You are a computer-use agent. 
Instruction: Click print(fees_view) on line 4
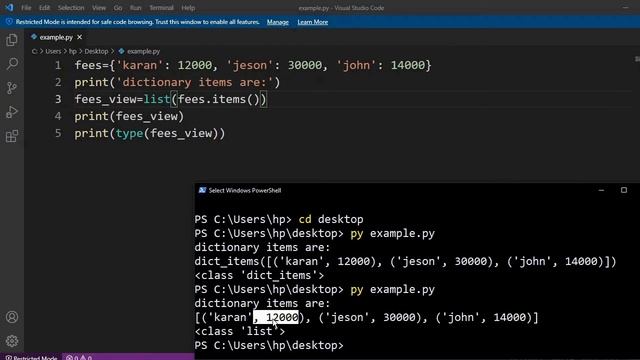(129, 116)
